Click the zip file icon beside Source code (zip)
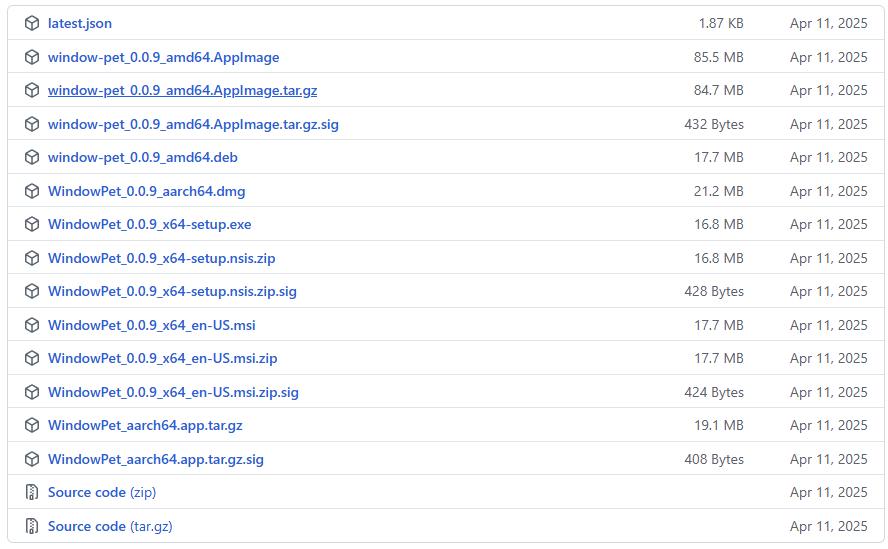Viewport: 888px width, 549px height. pos(32,492)
